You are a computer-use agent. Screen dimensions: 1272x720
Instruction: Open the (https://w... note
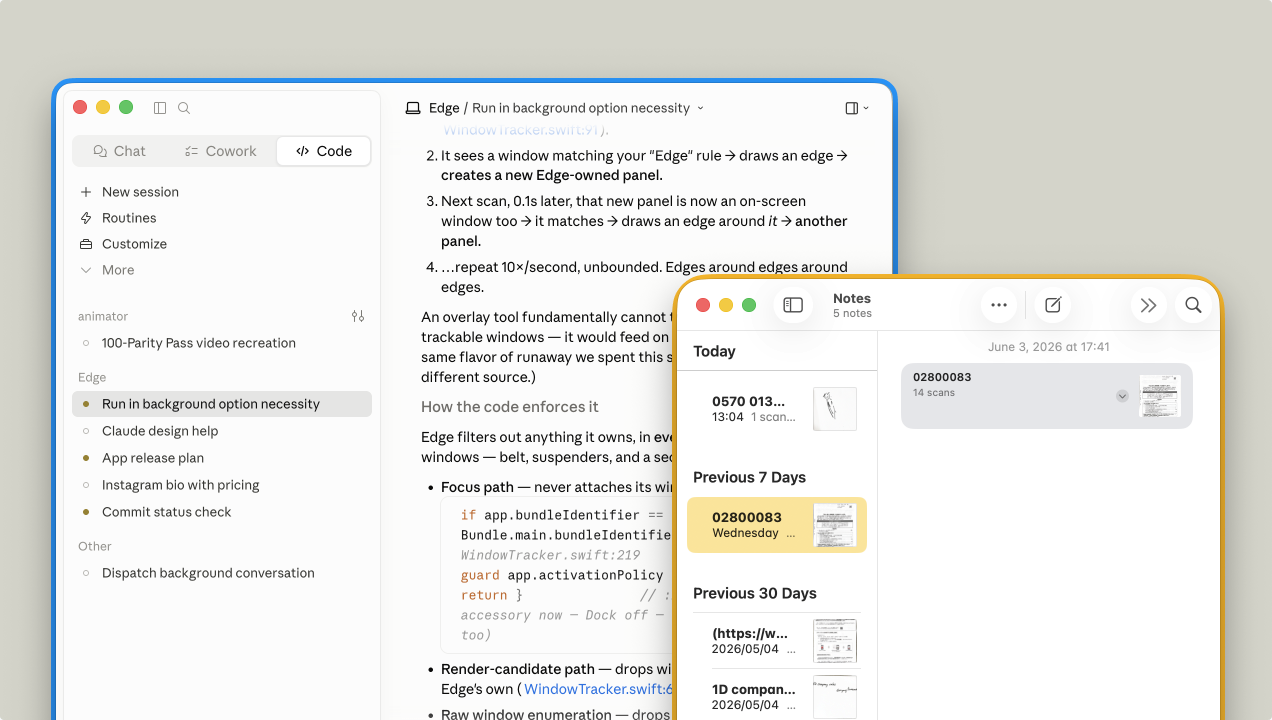777,641
